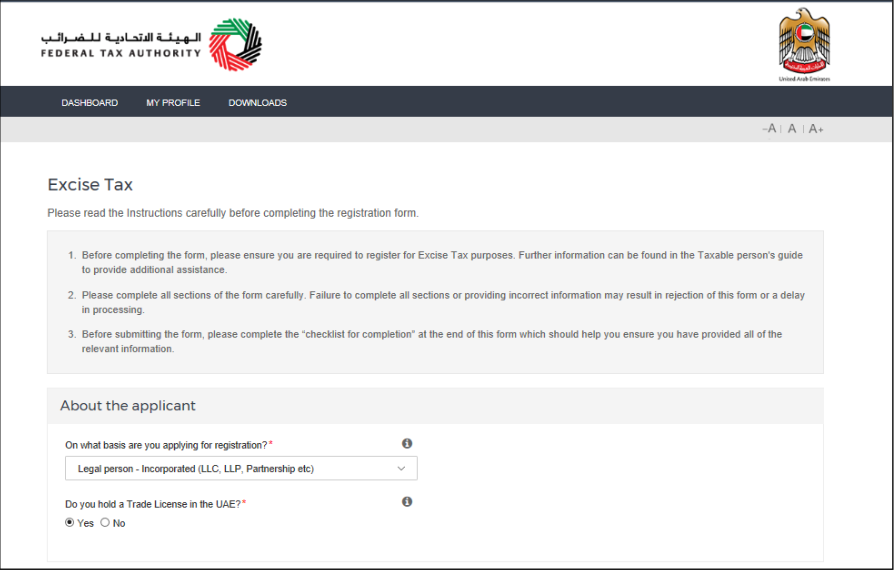The image size is (894, 571).
Task: Click the 'Do you hold a Trade License' label
Action: point(156,504)
